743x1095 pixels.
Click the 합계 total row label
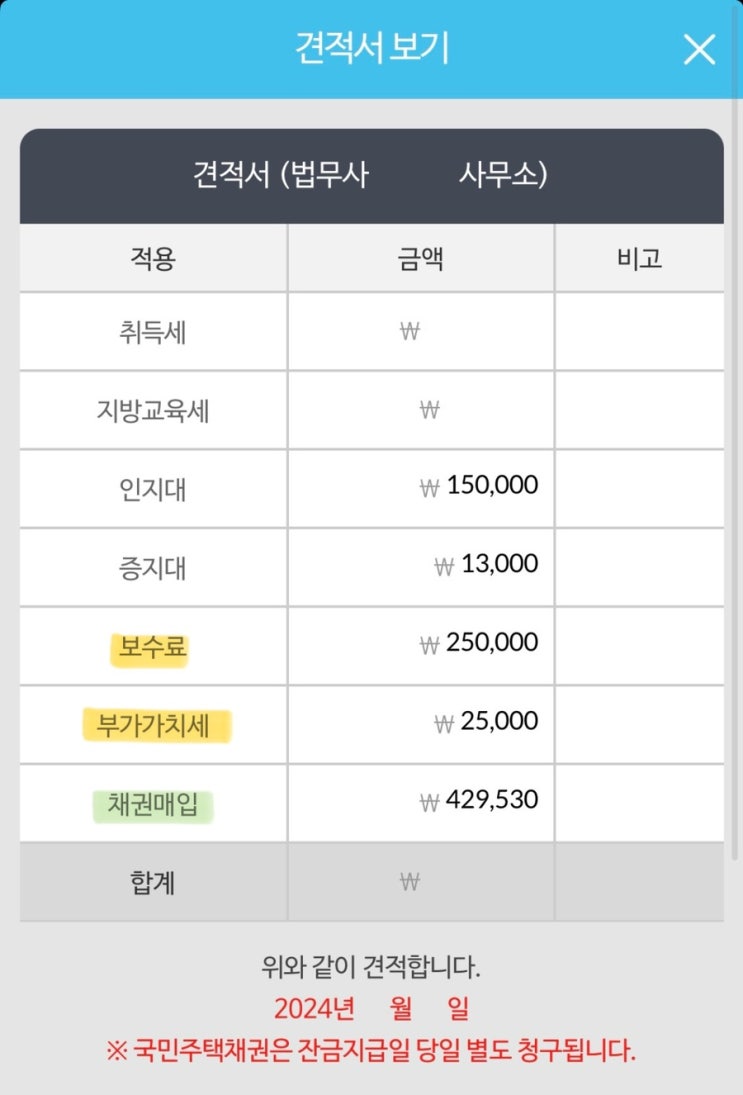tap(152, 883)
